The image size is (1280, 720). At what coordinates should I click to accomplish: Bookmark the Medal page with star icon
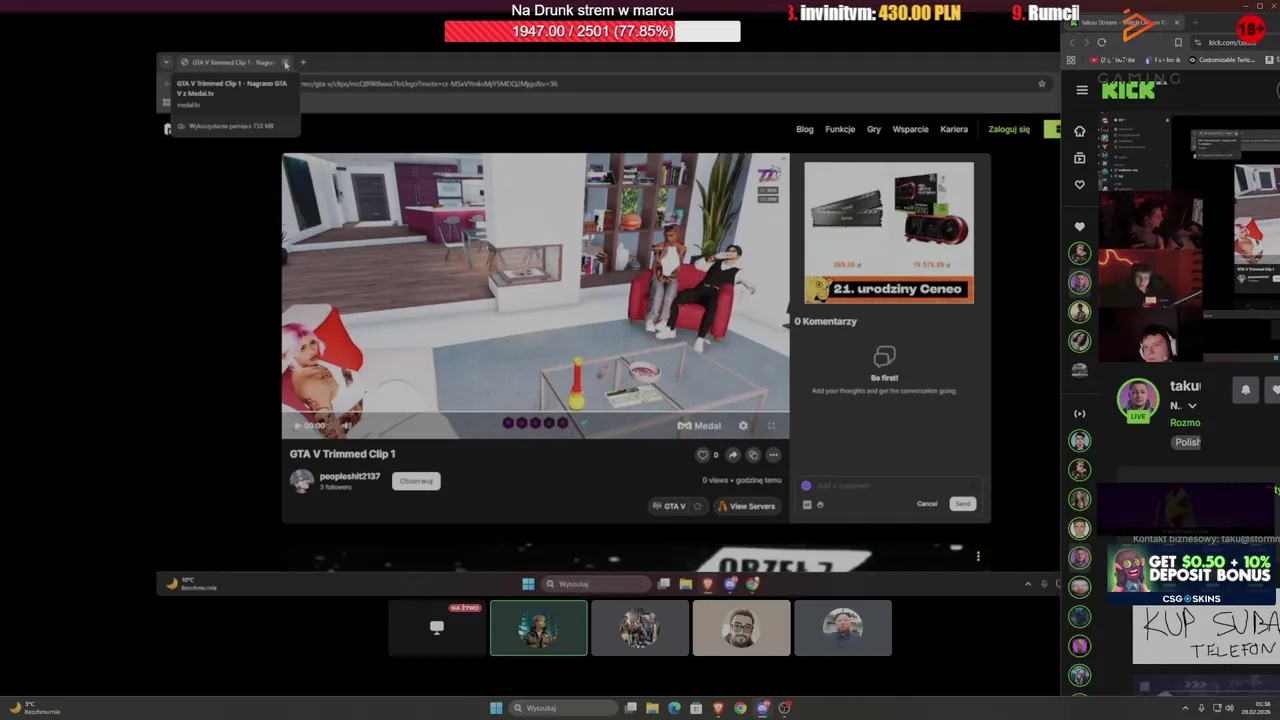point(1041,84)
